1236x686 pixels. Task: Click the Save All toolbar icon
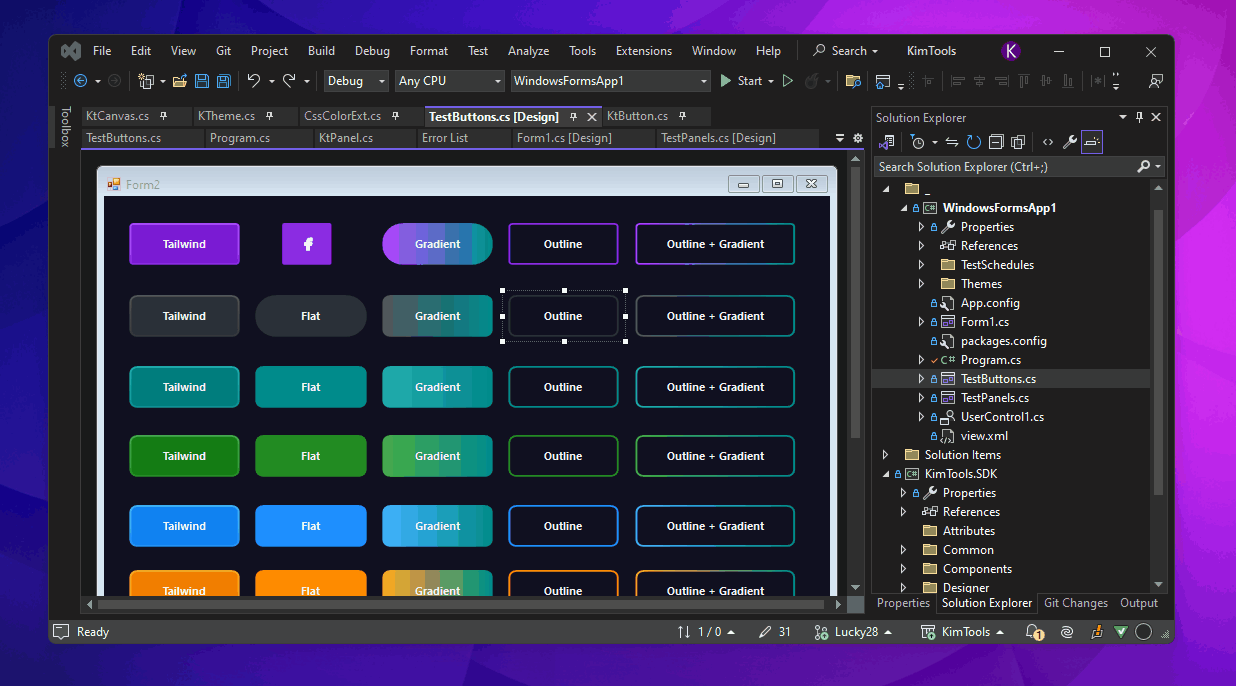pyautogui.click(x=224, y=81)
